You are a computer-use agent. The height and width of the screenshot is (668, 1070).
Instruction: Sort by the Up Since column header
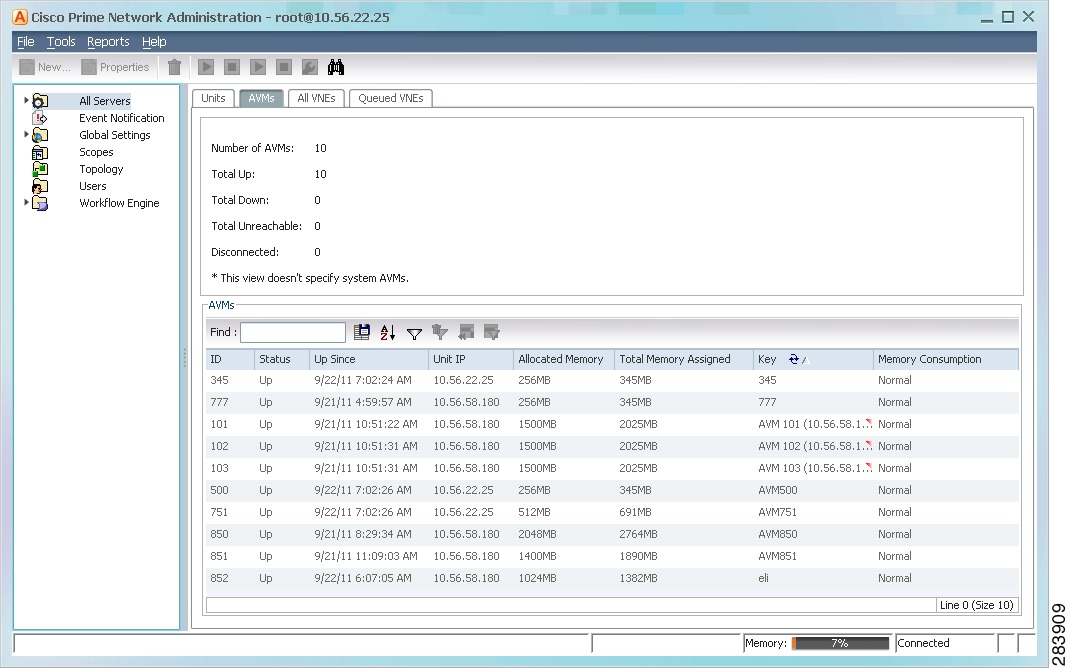(369, 359)
